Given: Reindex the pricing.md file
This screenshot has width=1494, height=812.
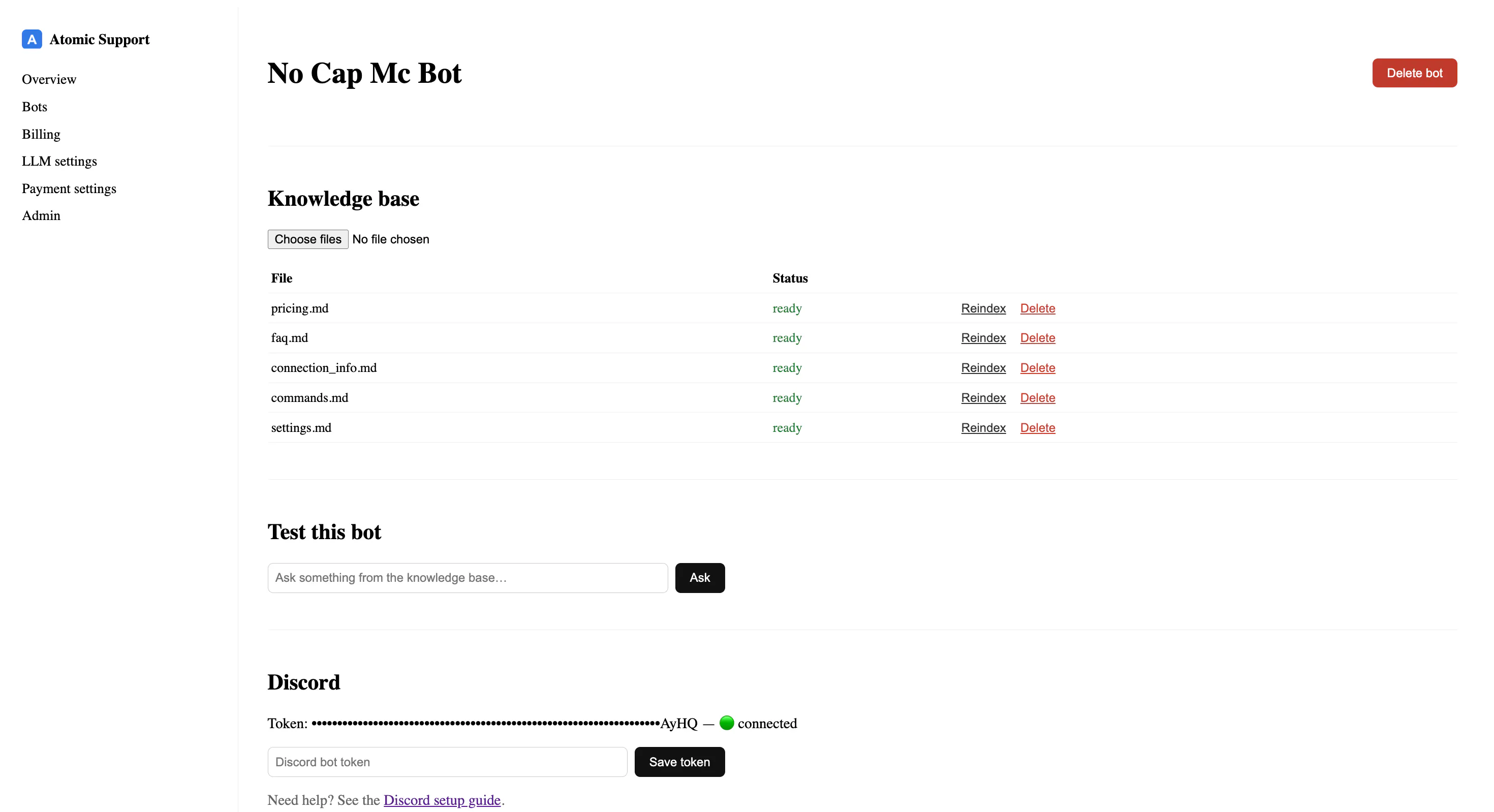Looking at the screenshot, I should click(x=983, y=308).
